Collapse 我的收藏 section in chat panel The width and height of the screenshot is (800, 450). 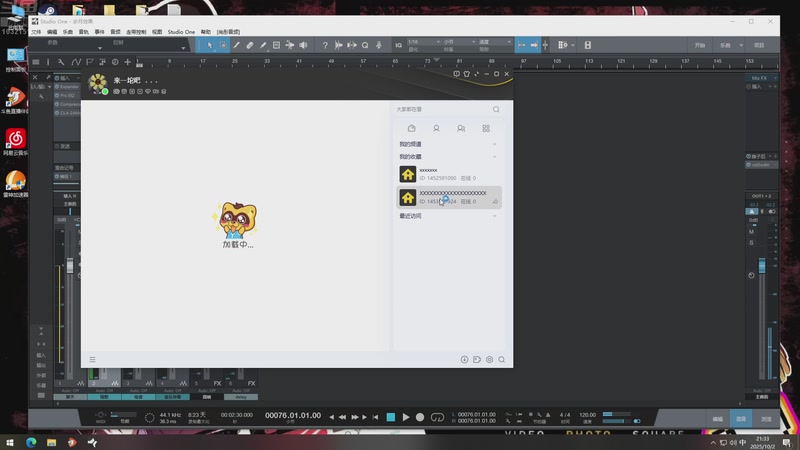click(x=494, y=157)
